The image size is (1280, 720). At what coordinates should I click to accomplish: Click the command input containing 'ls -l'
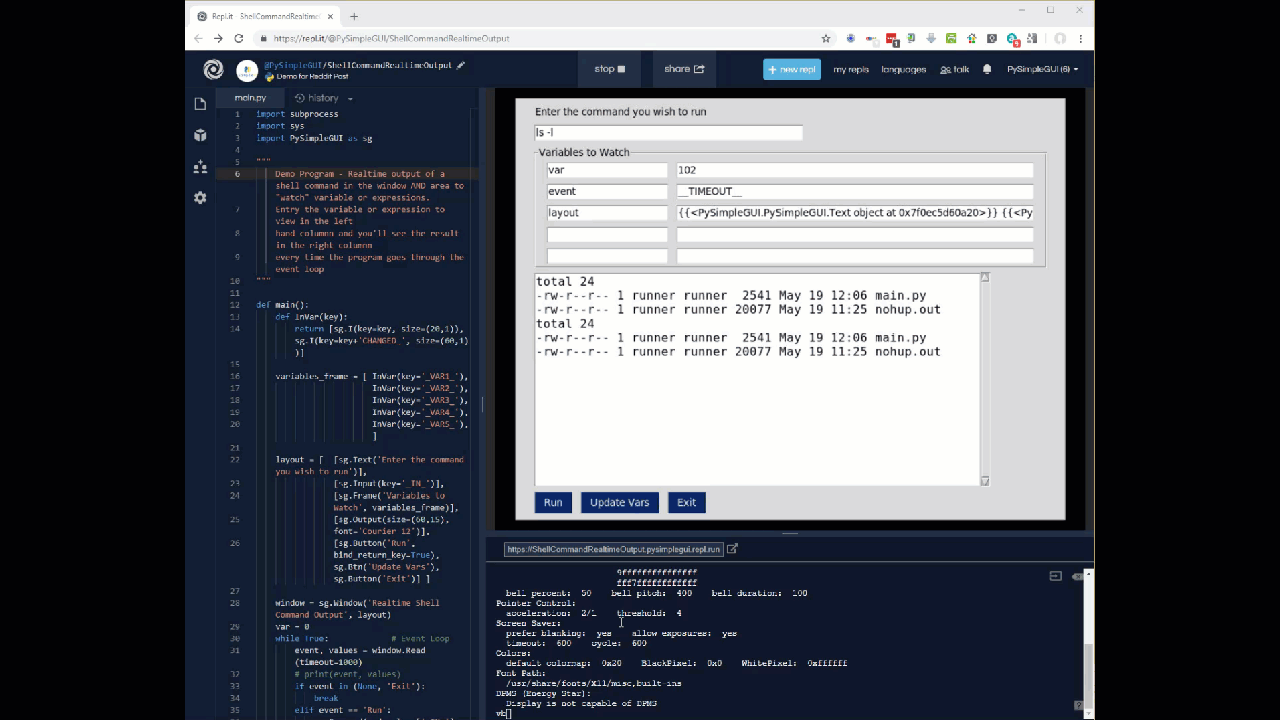pos(668,132)
